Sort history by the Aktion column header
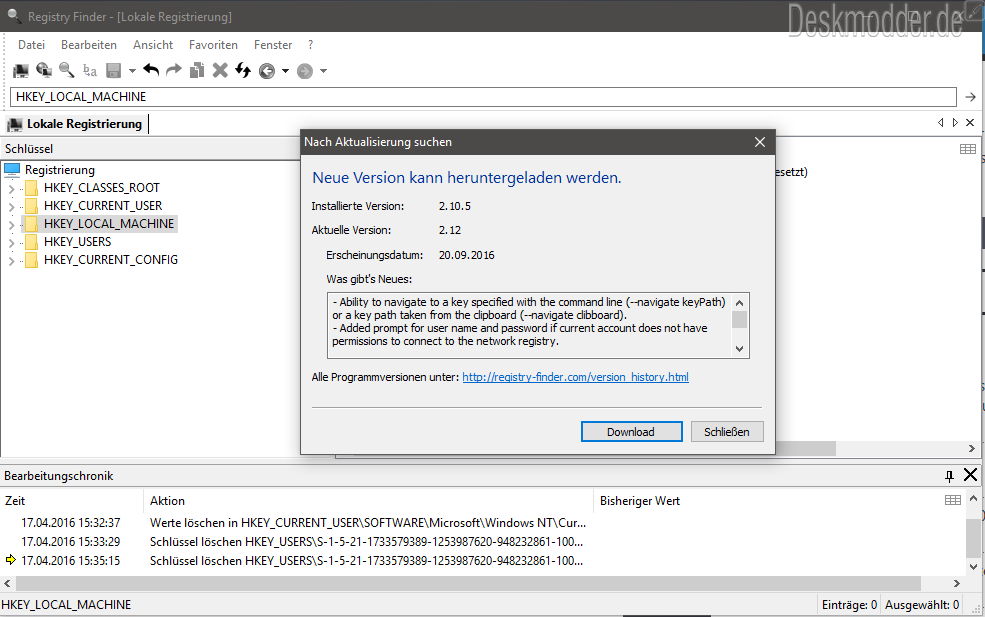Screen dimensions: 985x617 pyautogui.click(x=369, y=501)
